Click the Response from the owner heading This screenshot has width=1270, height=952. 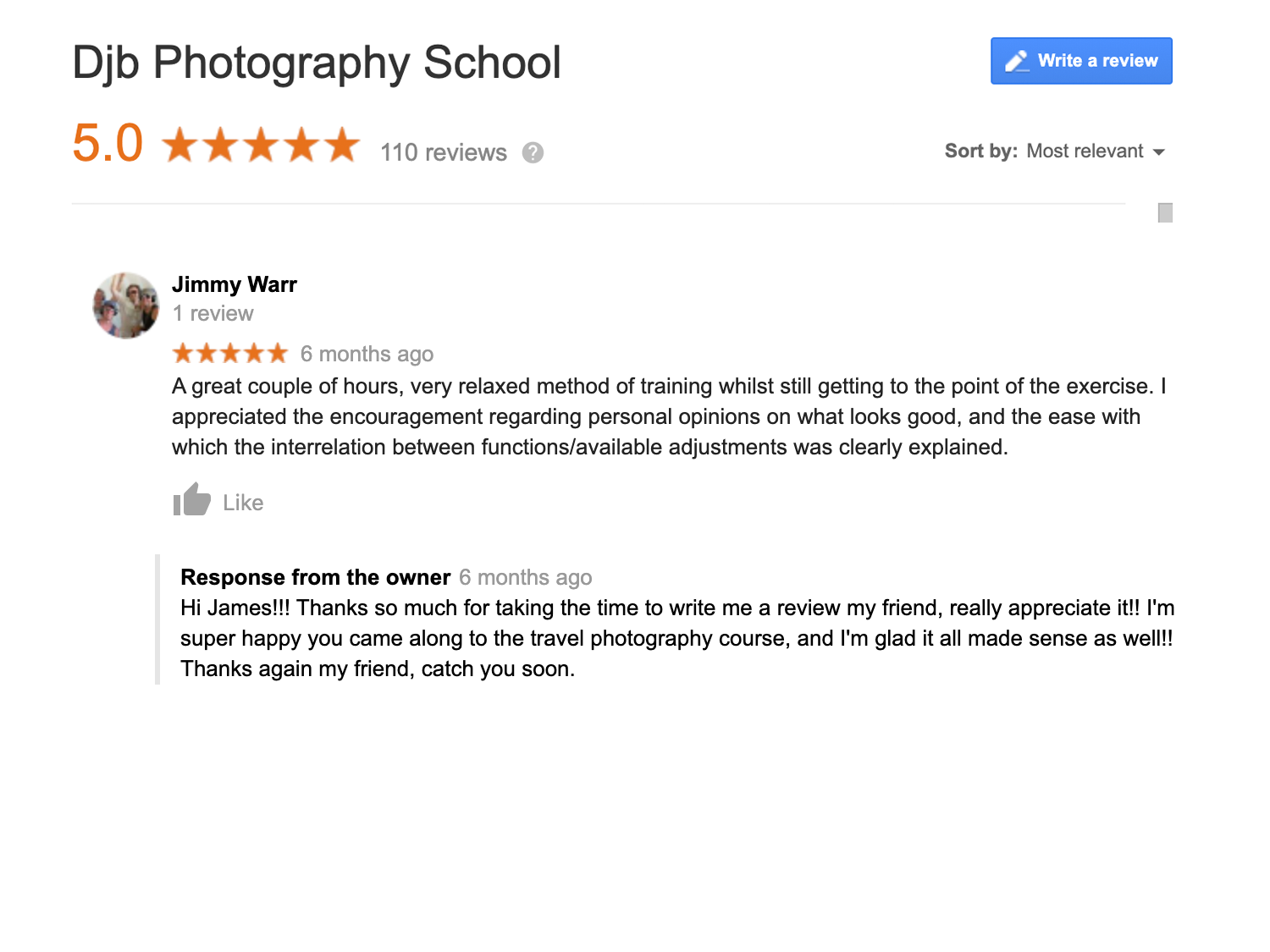point(315,577)
